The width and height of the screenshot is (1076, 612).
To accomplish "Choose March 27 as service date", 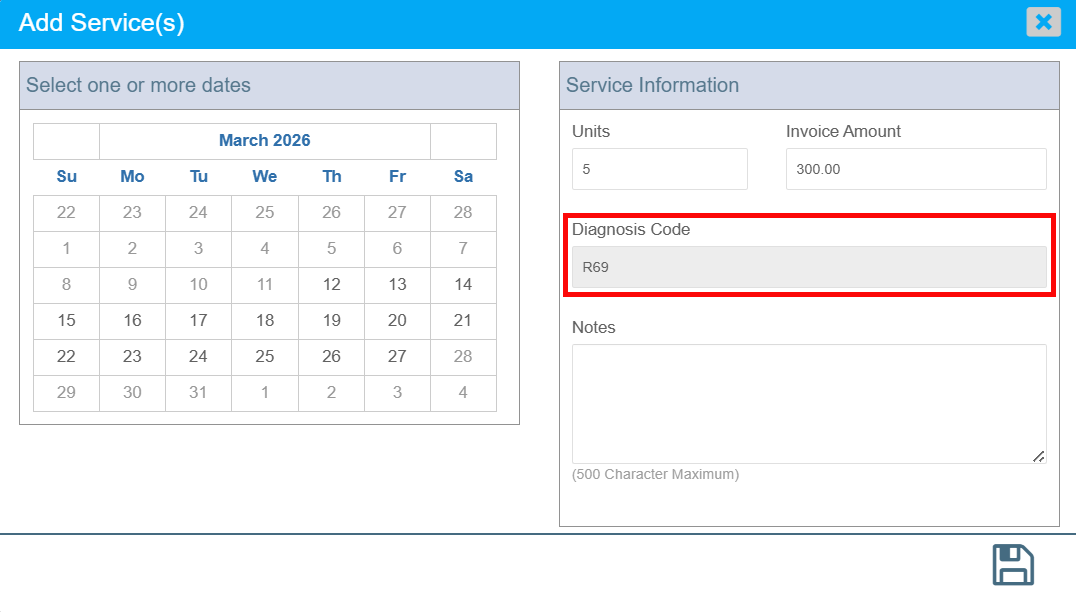I will (397, 357).
